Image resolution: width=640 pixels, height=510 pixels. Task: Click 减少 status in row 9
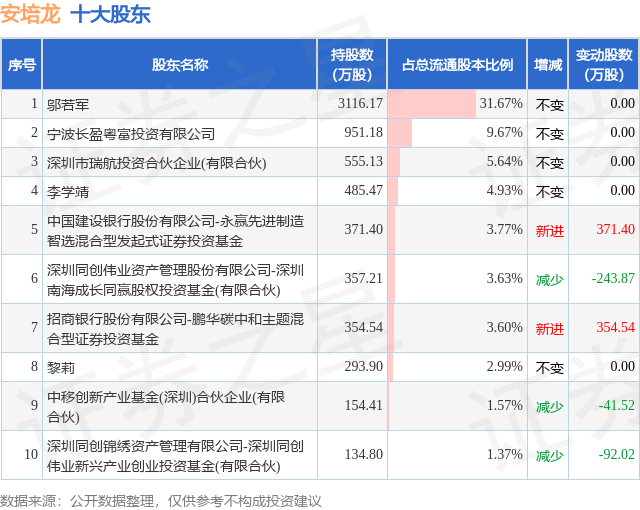[x=549, y=407]
